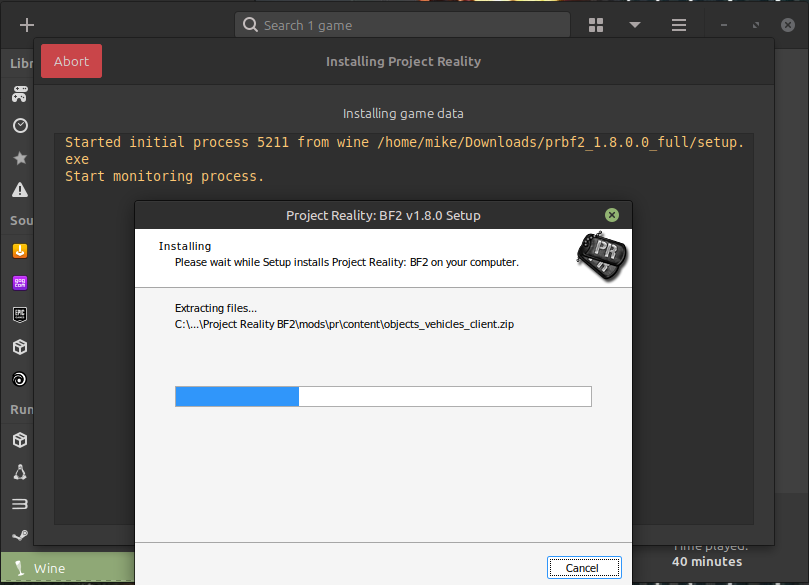
Task: Click the PR dog tags logo
Action: [602, 256]
